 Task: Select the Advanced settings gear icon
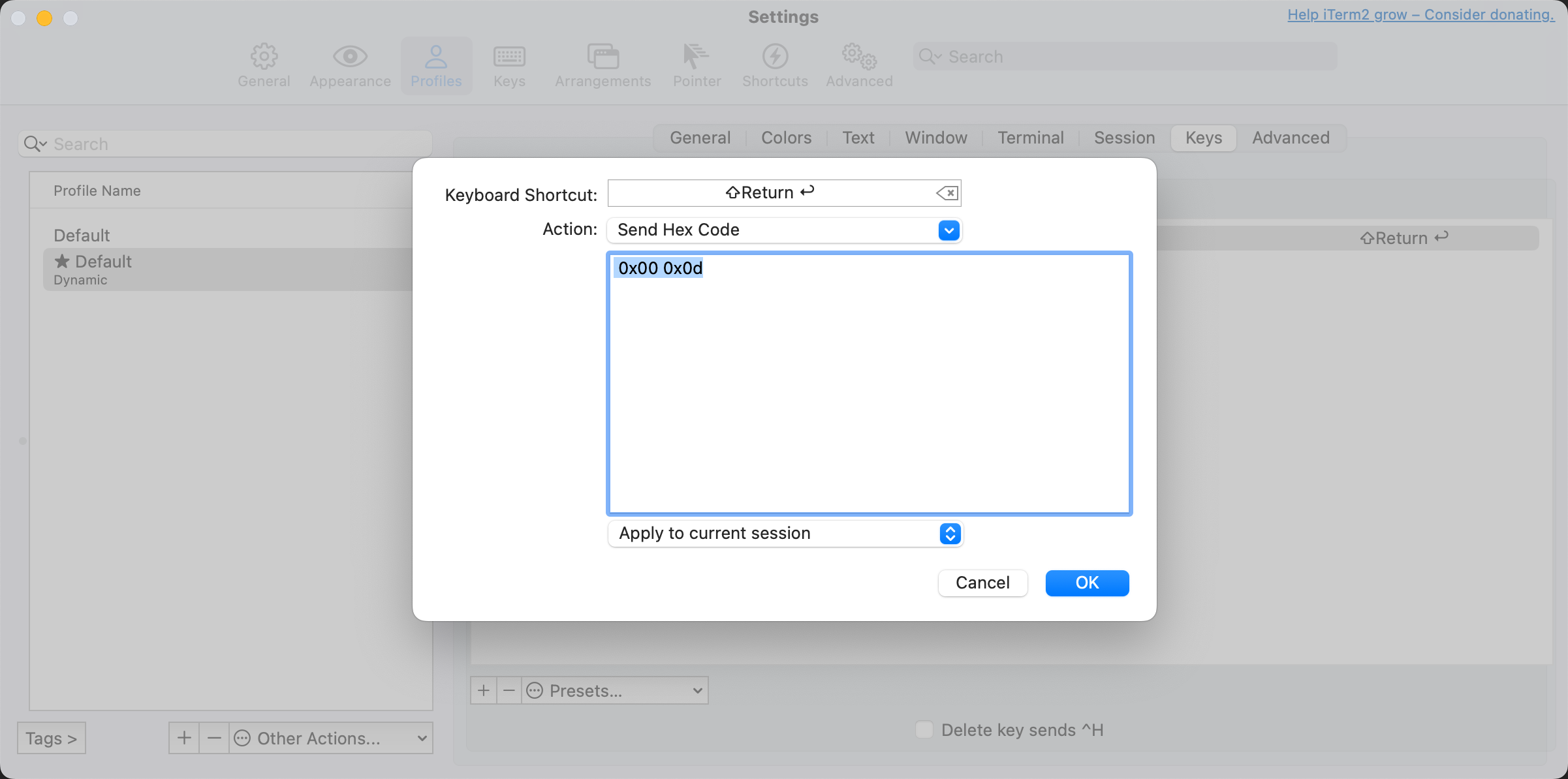[858, 65]
